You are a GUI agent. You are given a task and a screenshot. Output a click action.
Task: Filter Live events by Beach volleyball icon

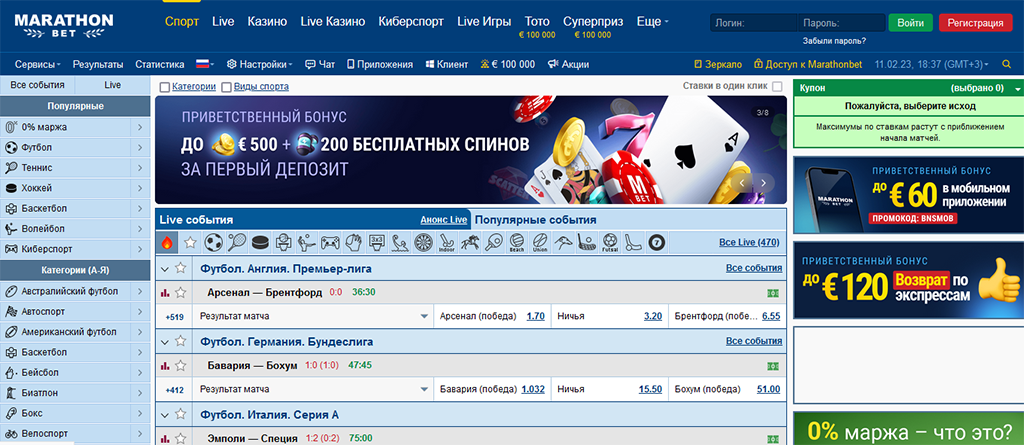tap(516, 242)
